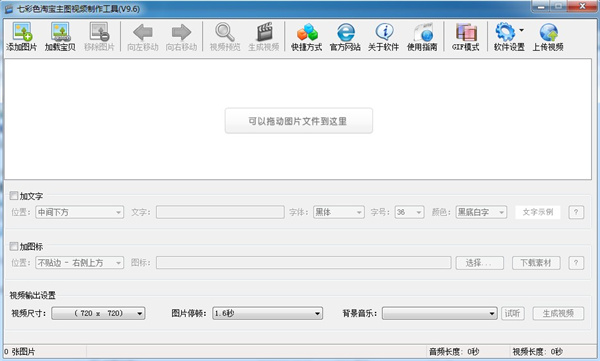Open the 字号 font size dropdown

[x=409, y=212]
